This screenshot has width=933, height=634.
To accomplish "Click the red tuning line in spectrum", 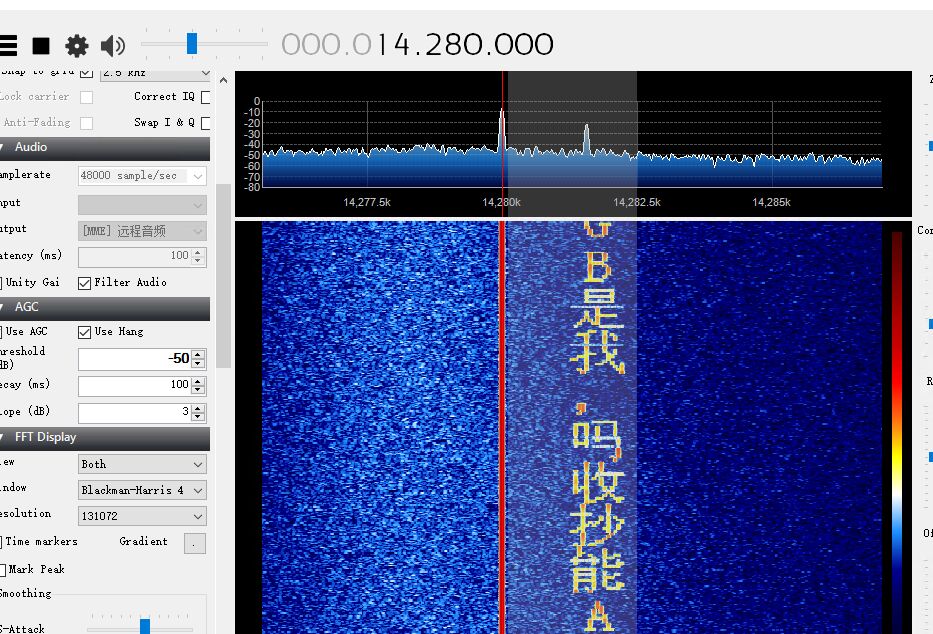I will click(x=503, y=143).
